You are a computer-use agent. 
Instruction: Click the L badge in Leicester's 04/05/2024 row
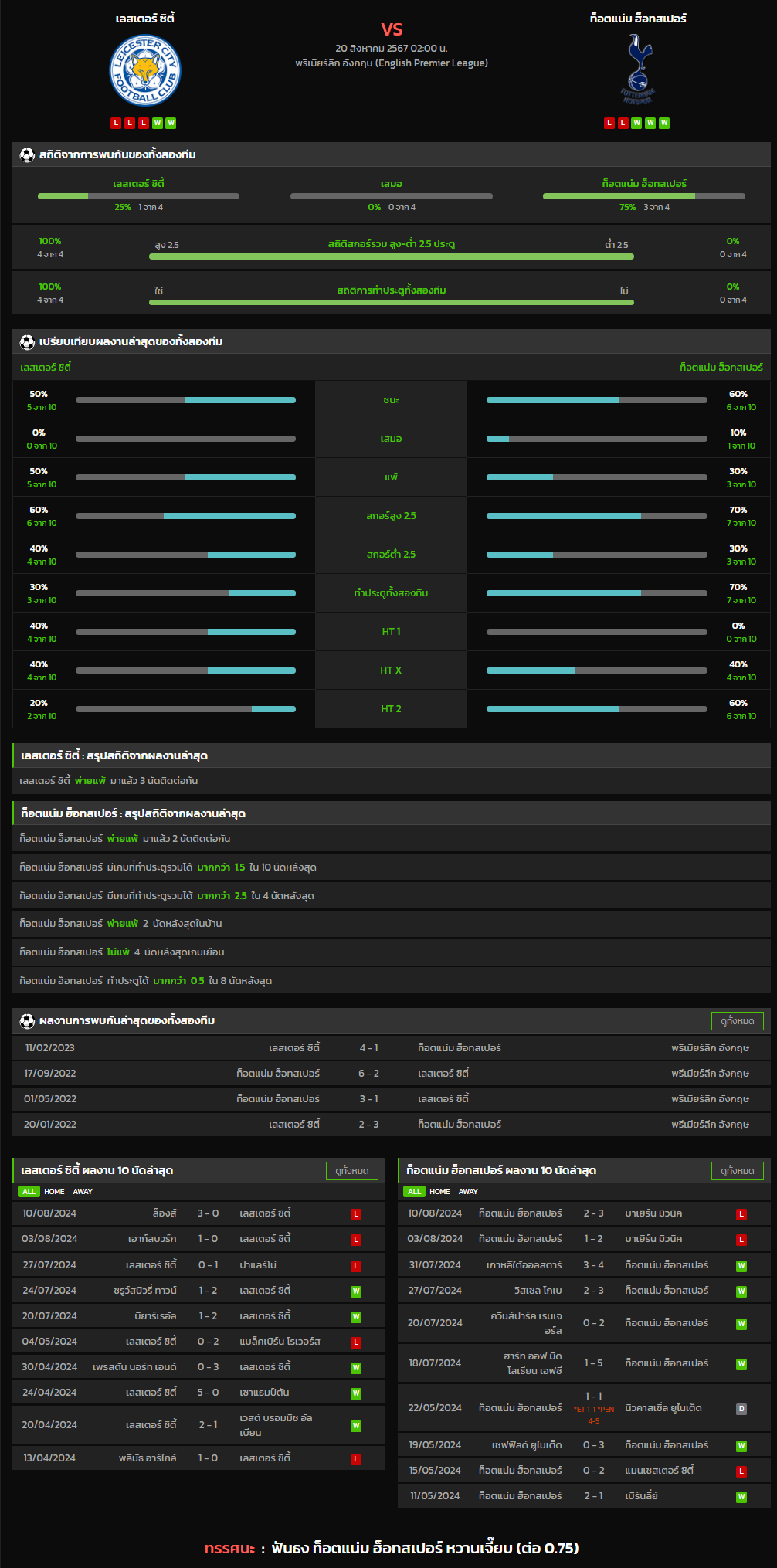356,1342
